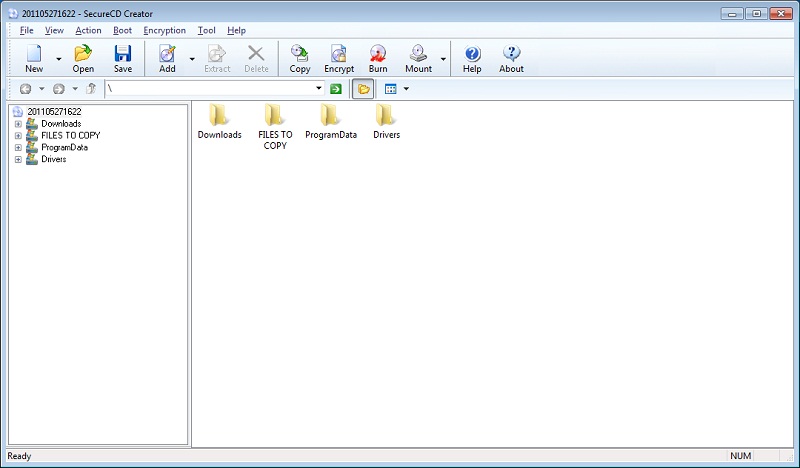The image size is (800, 468).
Task: Open the back history dropdown arrow
Action: tap(42, 89)
